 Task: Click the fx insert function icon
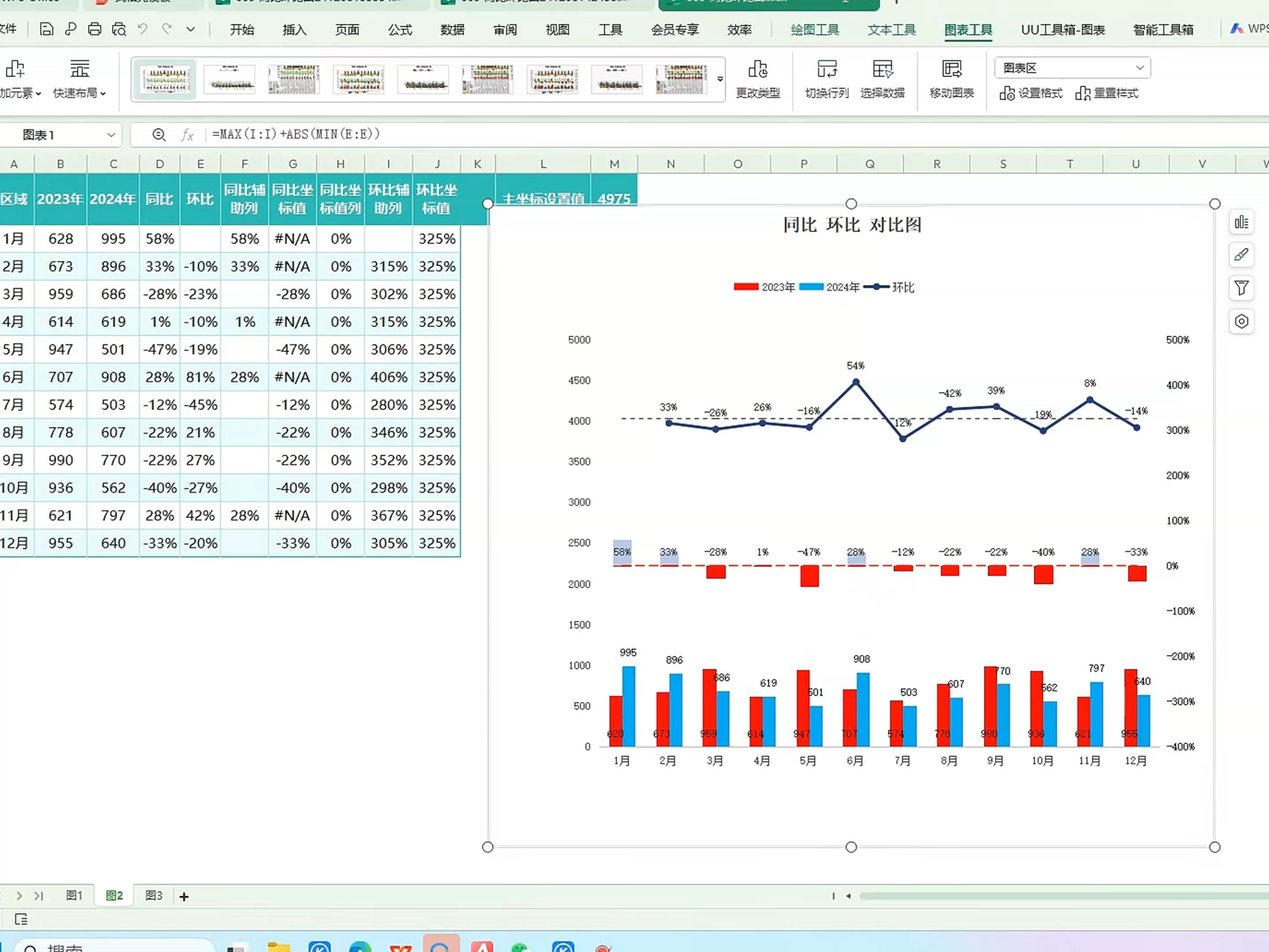point(187,135)
